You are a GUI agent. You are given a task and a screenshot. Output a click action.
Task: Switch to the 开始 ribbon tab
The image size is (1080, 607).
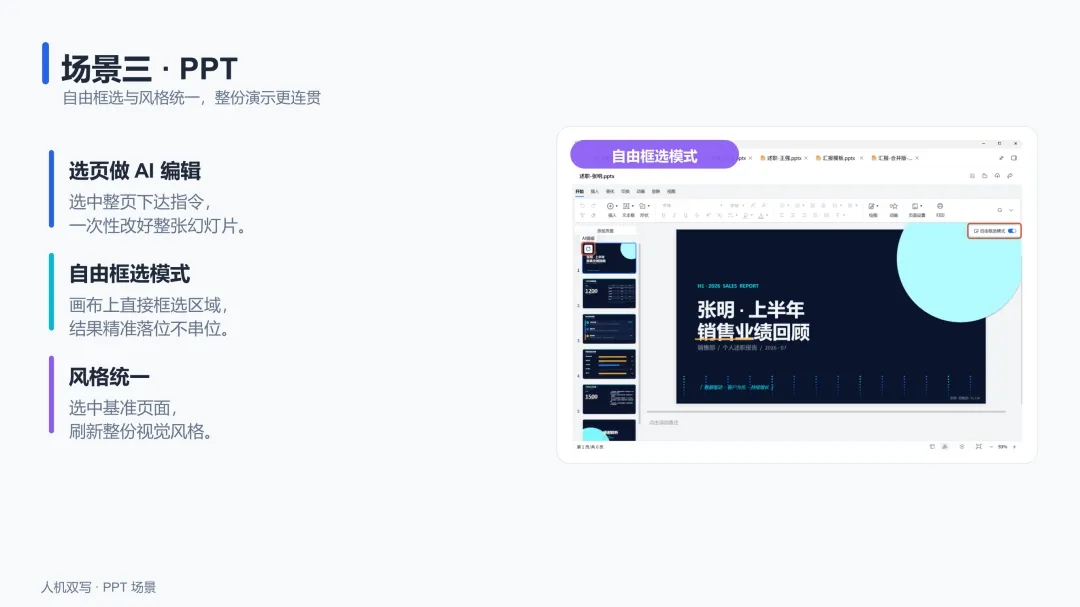(x=579, y=192)
